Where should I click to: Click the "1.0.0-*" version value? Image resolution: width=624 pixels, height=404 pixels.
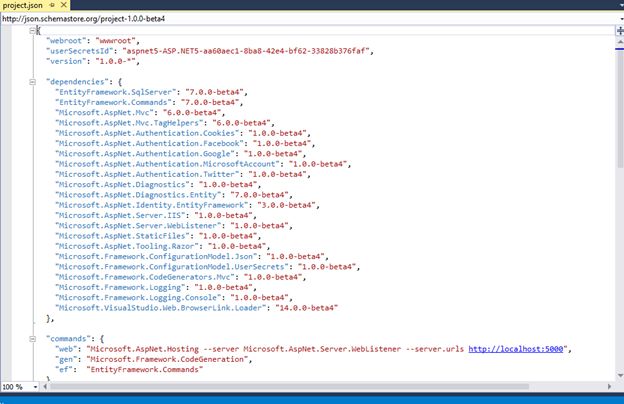pos(115,61)
